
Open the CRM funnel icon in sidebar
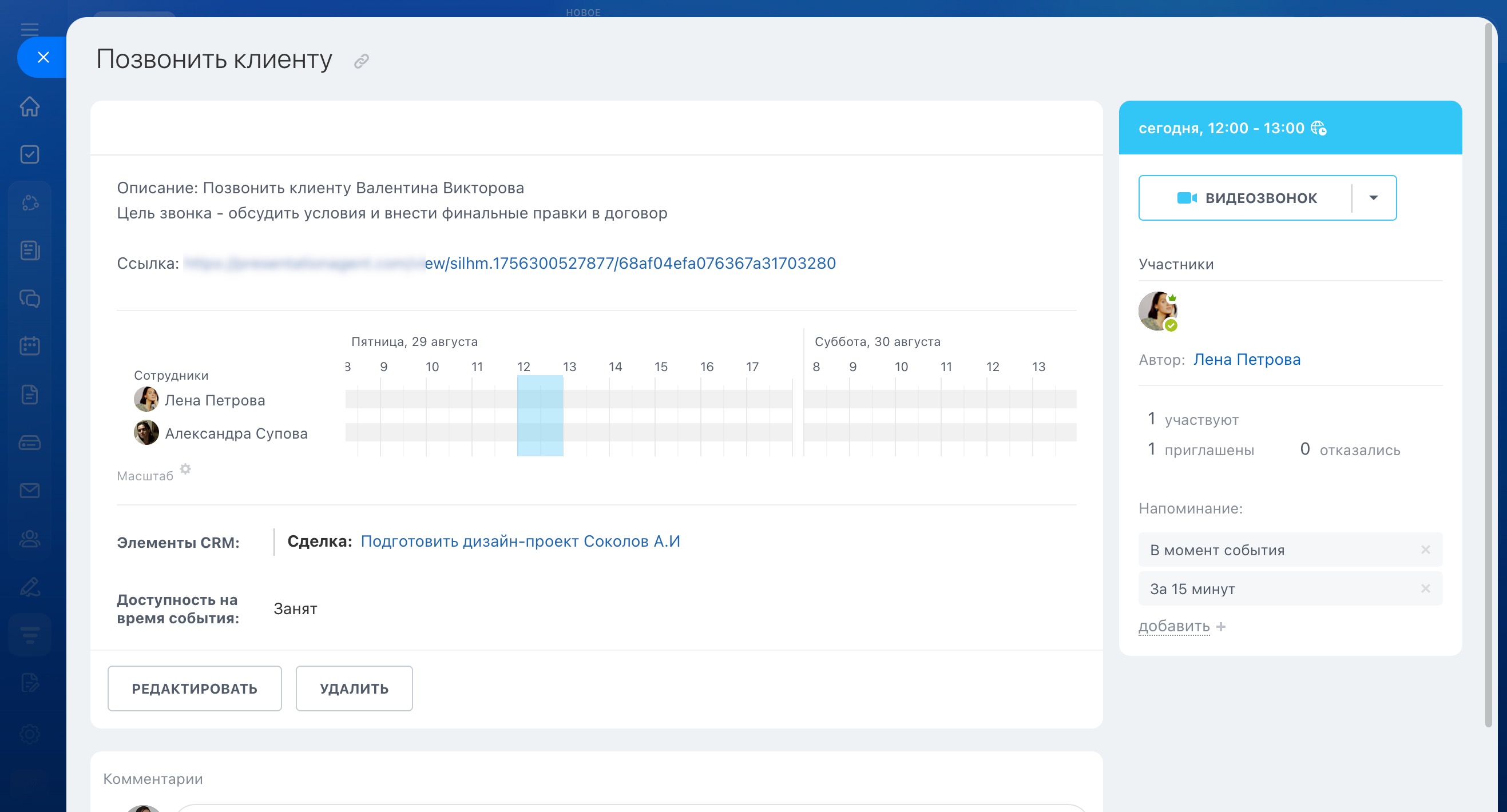point(29,634)
